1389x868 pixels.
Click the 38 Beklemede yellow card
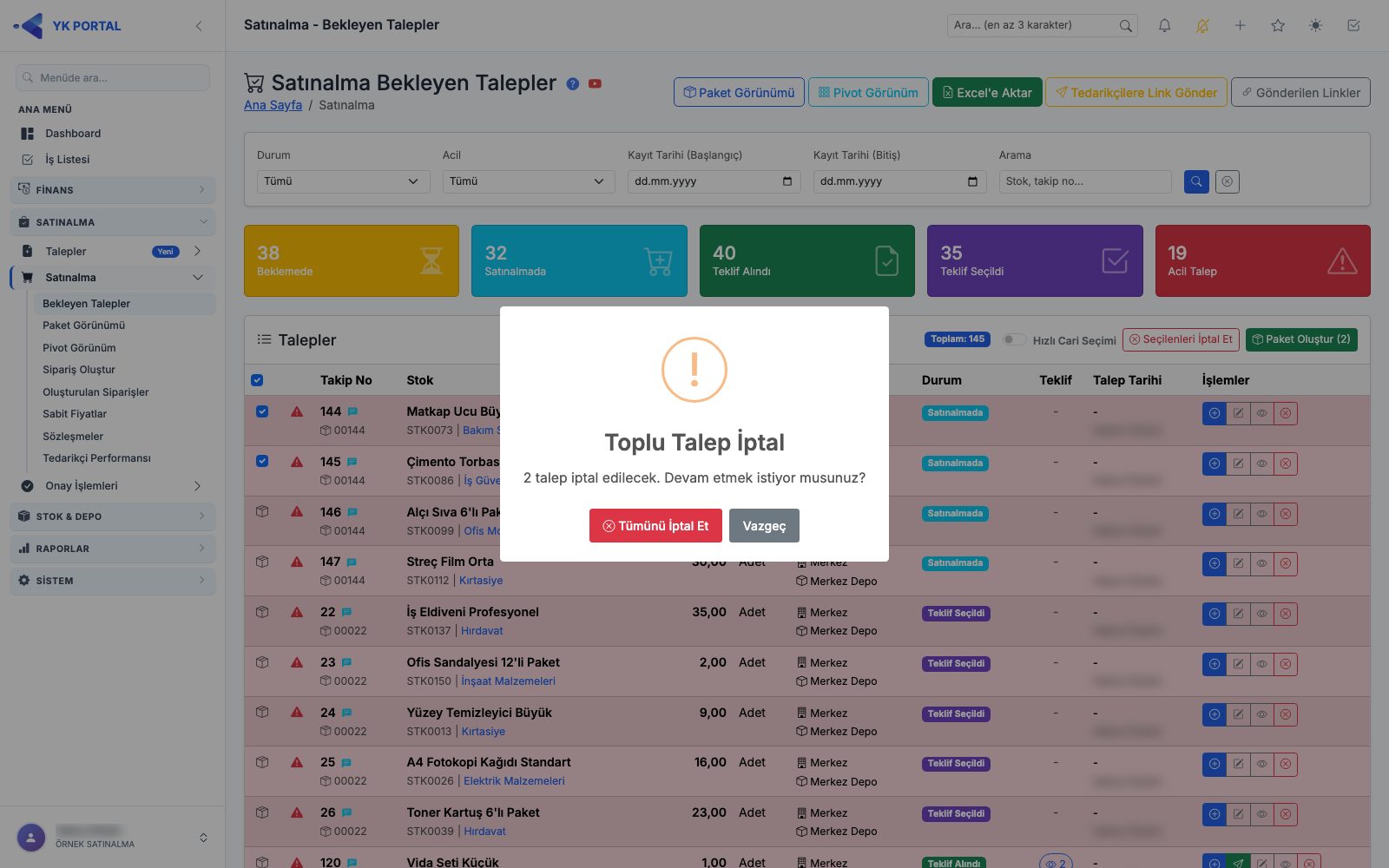tap(352, 260)
